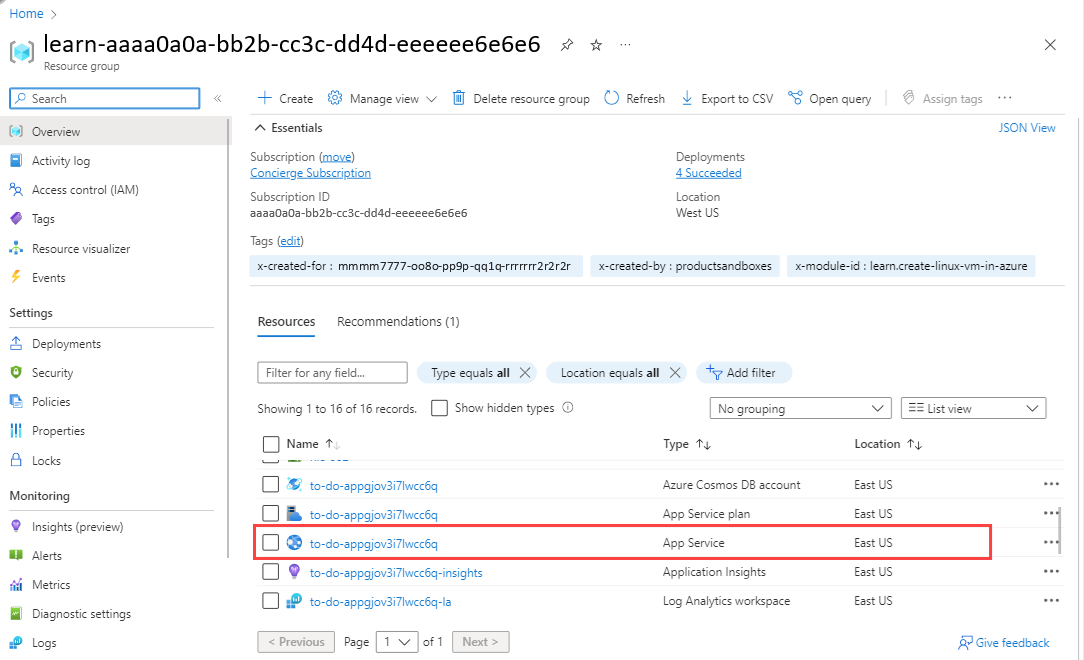Click Export to CSV download icon
The width and height of the screenshot is (1084, 660).
686,98
